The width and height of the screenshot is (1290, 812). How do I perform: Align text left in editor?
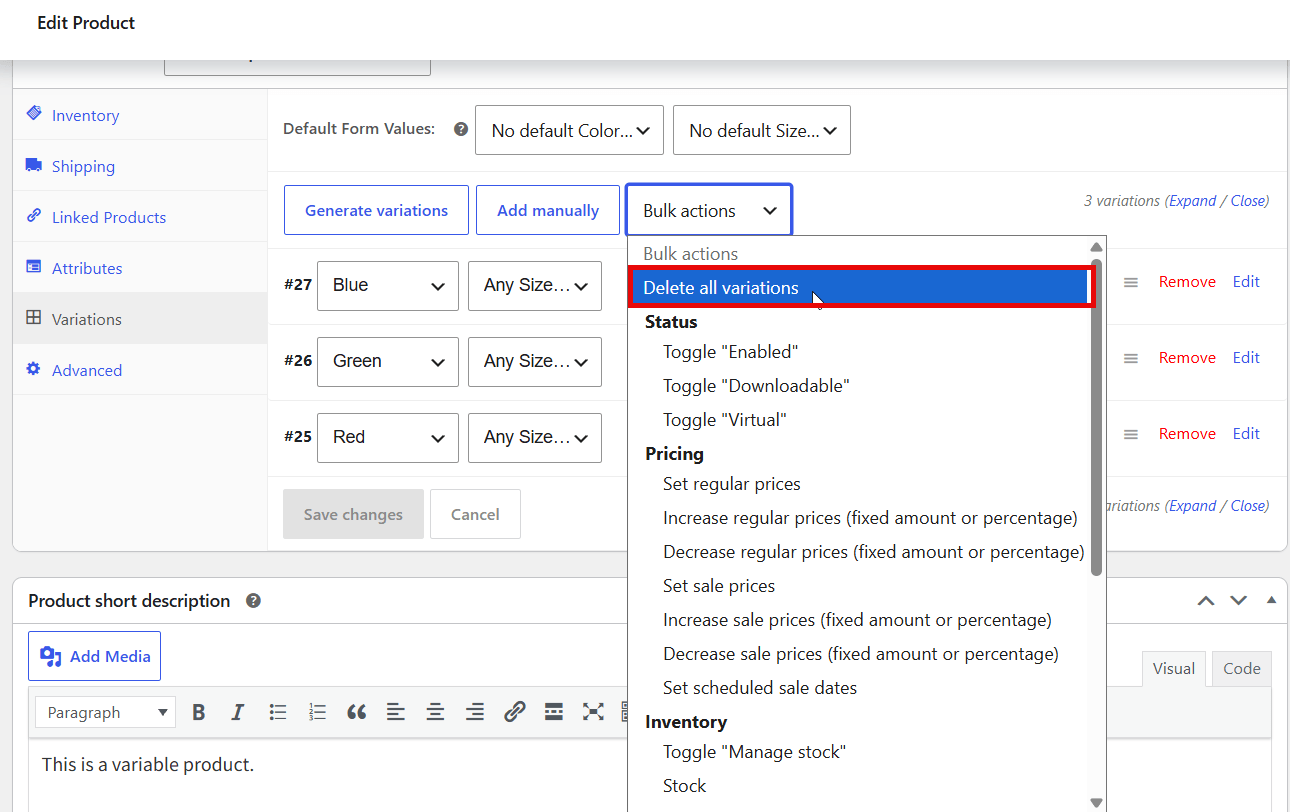[396, 712]
